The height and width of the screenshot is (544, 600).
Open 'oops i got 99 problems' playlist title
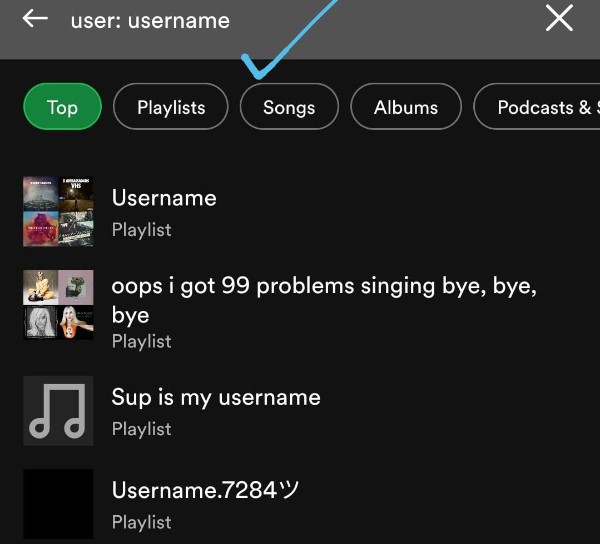pos(324,300)
